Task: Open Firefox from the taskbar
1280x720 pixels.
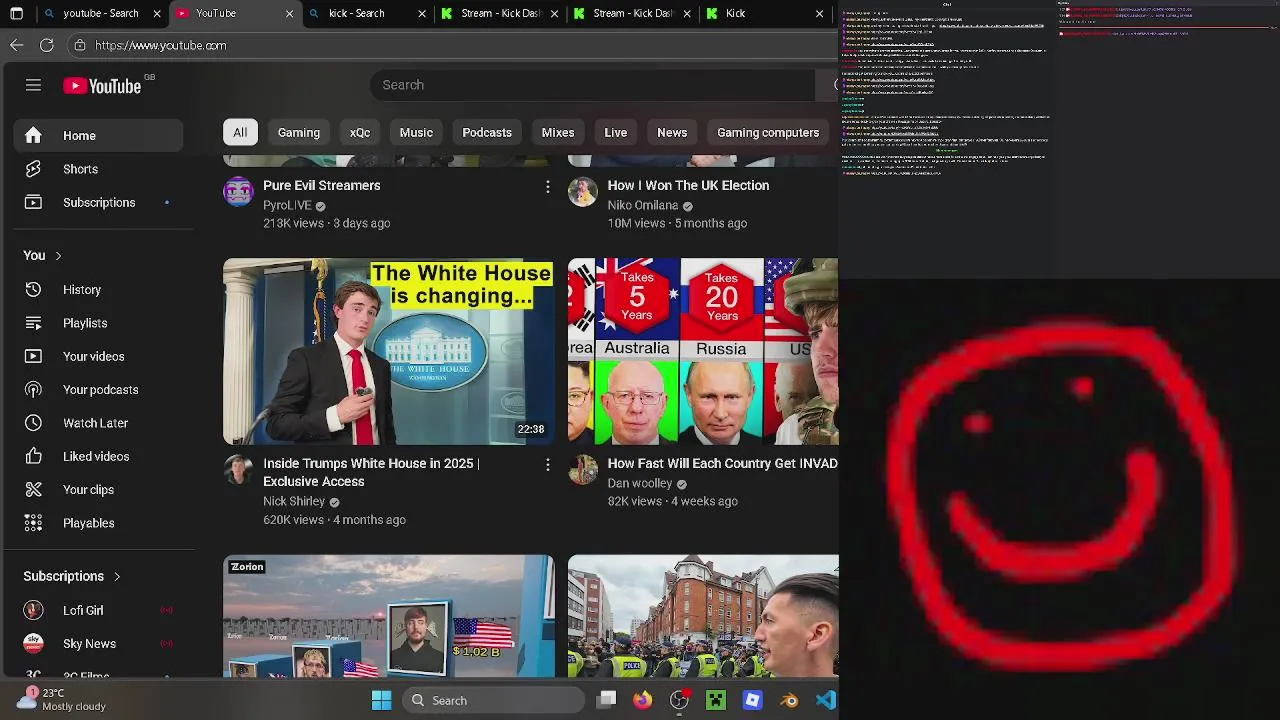Action: click(x=642, y=700)
